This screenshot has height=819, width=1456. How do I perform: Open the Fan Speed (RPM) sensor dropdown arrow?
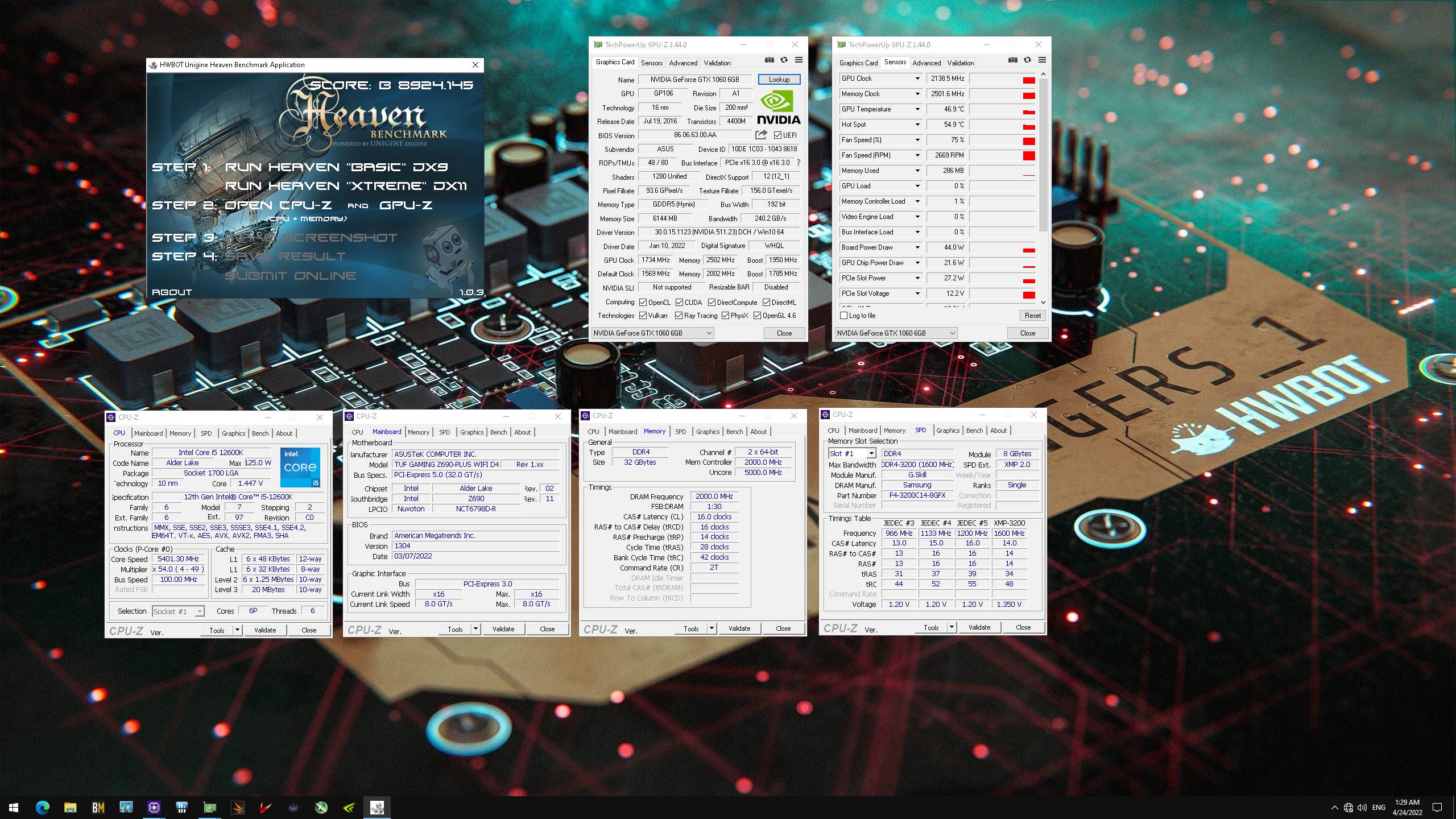pos(917,155)
